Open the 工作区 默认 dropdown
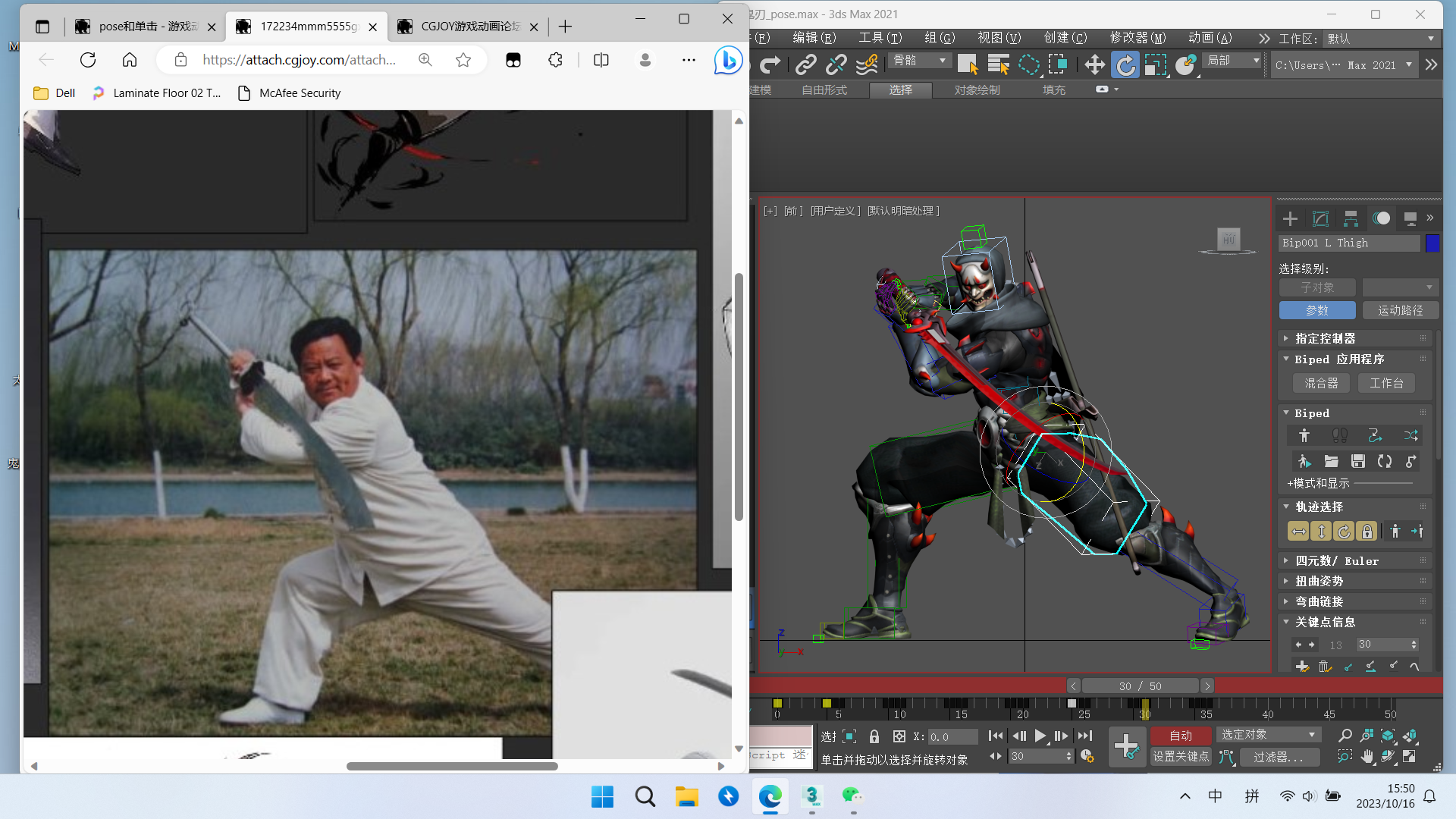 1381,39
